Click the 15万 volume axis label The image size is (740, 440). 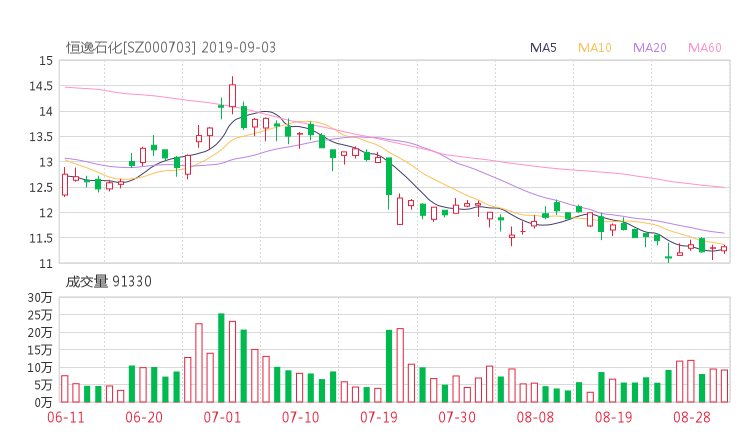click(40, 350)
